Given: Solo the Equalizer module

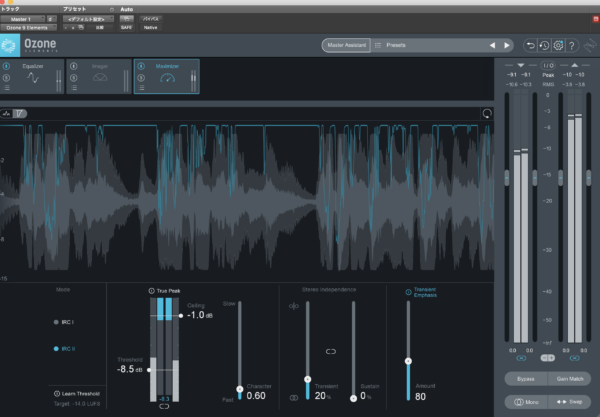Looking at the screenshot, I should click(x=6, y=78).
